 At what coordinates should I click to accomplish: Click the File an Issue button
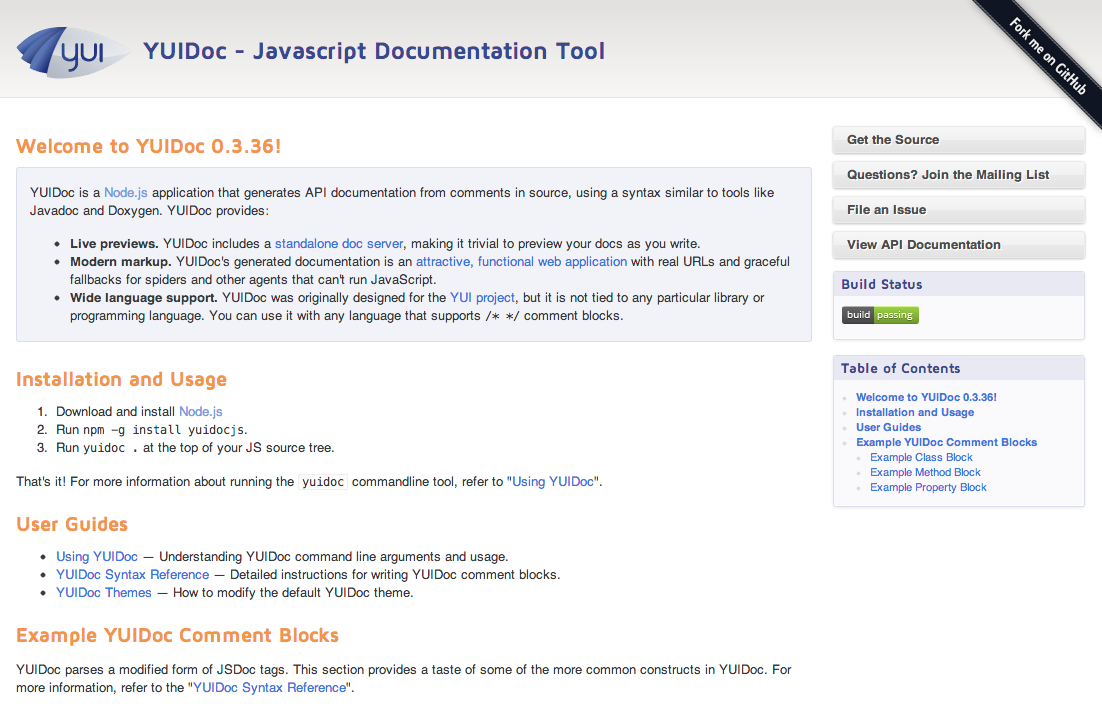tap(958, 210)
